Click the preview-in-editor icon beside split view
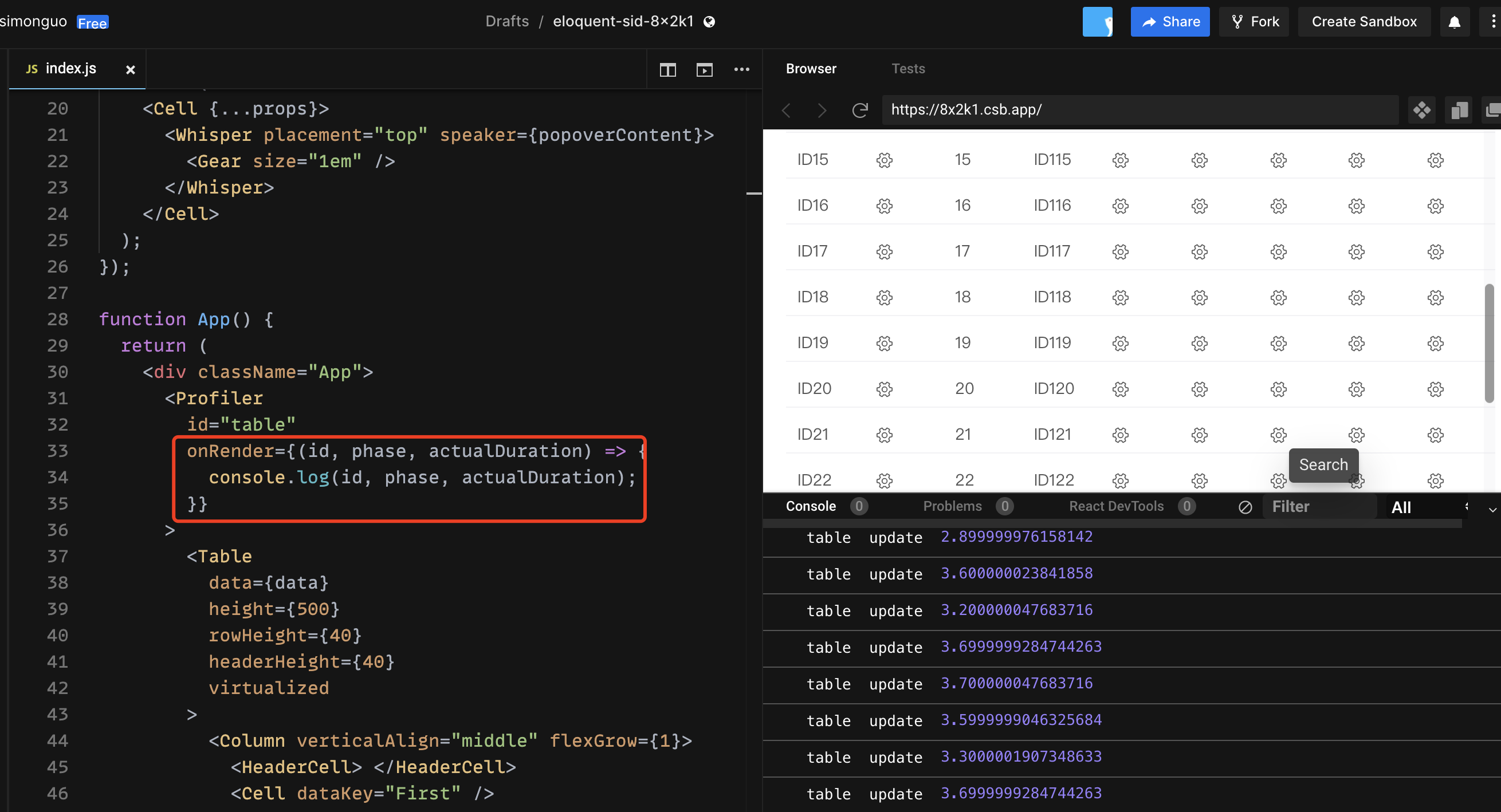 (x=705, y=69)
